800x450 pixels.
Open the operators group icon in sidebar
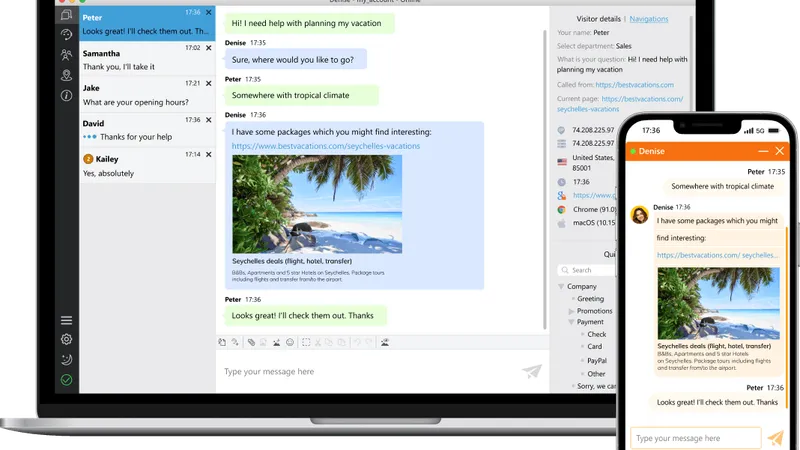click(x=66, y=55)
